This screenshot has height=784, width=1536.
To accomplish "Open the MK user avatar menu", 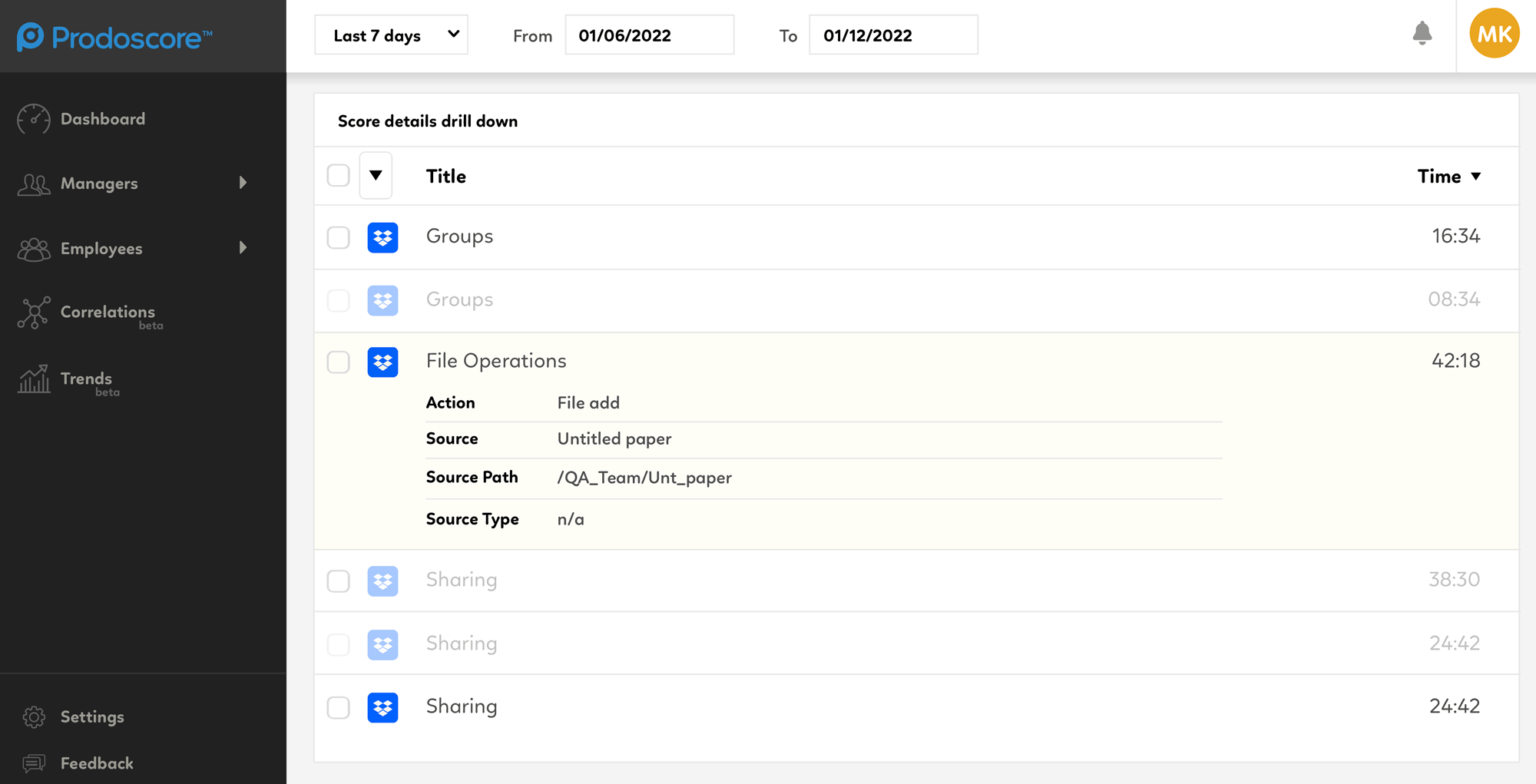I will [1494, 34].
